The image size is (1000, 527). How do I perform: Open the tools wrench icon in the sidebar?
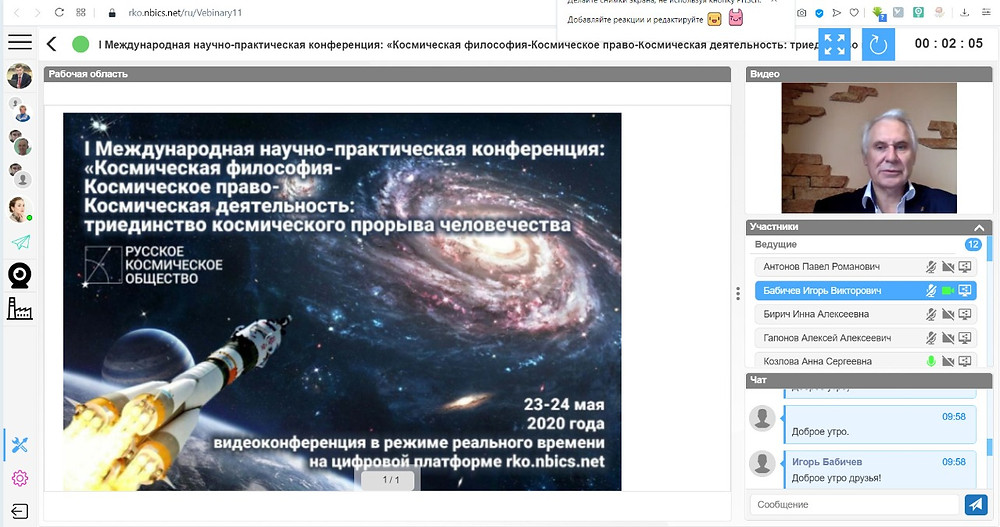20,445
